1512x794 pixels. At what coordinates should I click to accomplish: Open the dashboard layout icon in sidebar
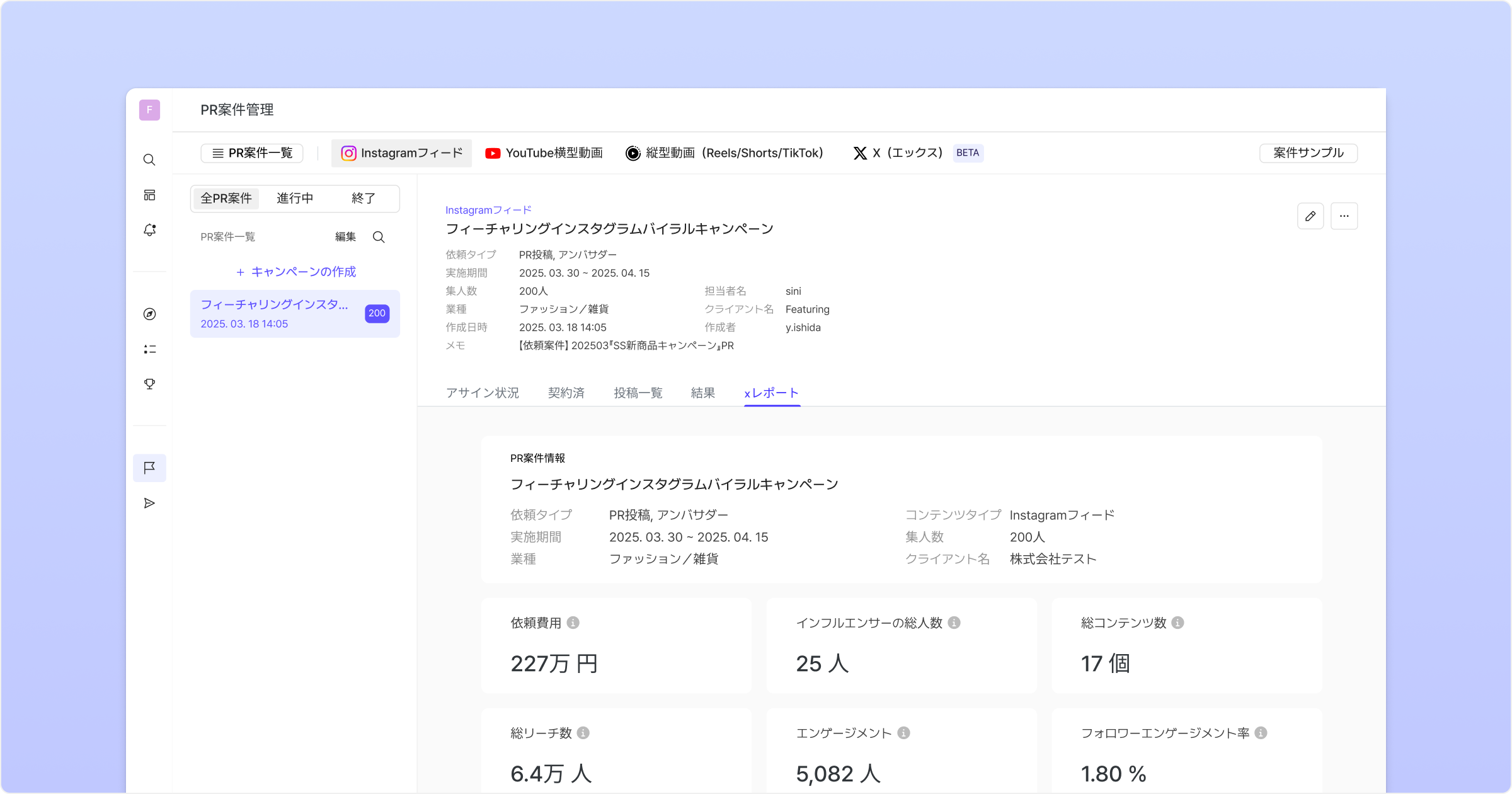[x=149, y=195]
